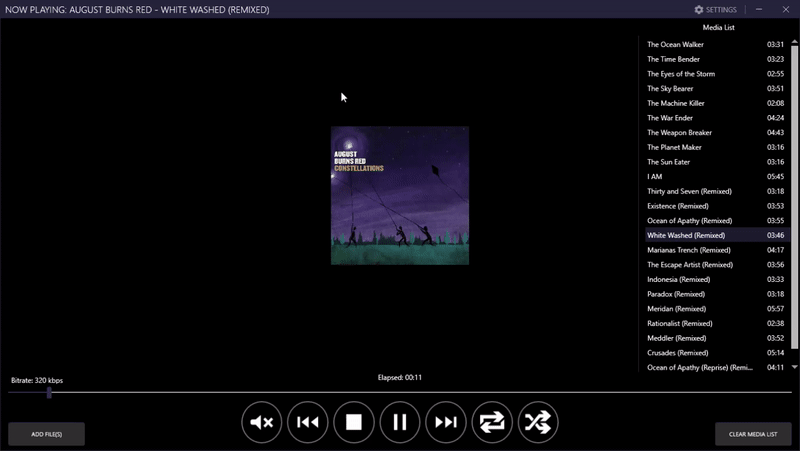Click the media list scroll up arrow
Viewport: 800px width, 451px height.
coord(794,41)
